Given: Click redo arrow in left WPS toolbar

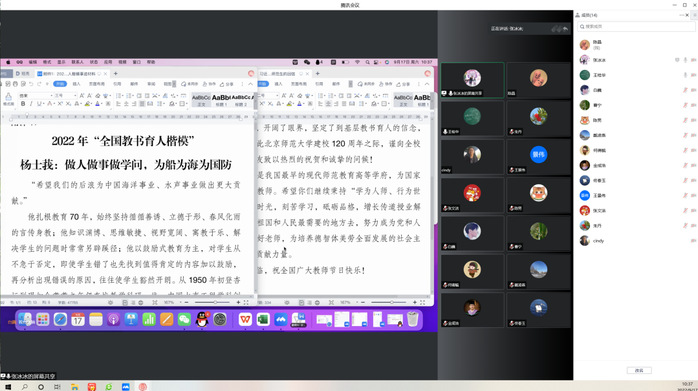Looking at the screenshot, I should tap(39, 84).
